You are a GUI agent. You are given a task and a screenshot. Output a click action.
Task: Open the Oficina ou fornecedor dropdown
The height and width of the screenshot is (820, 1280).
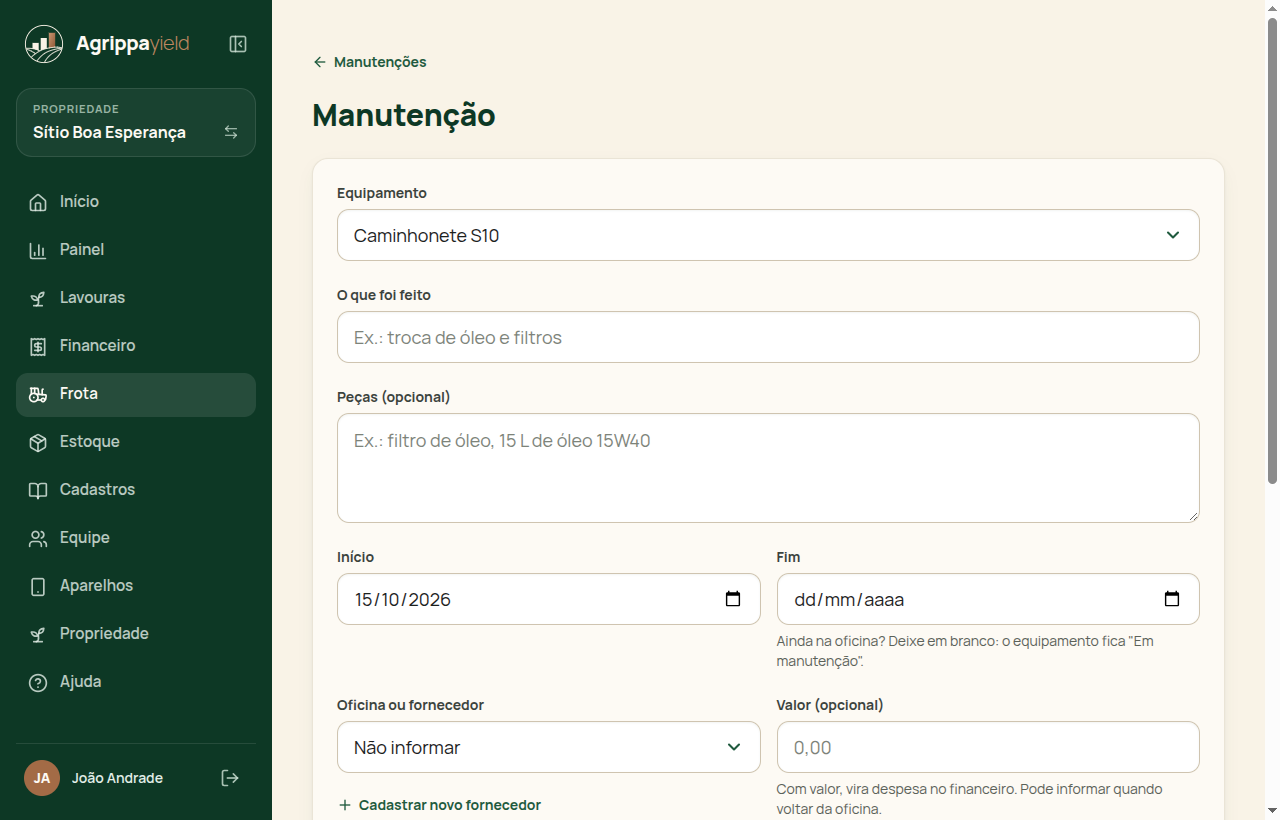pos(548,747)
